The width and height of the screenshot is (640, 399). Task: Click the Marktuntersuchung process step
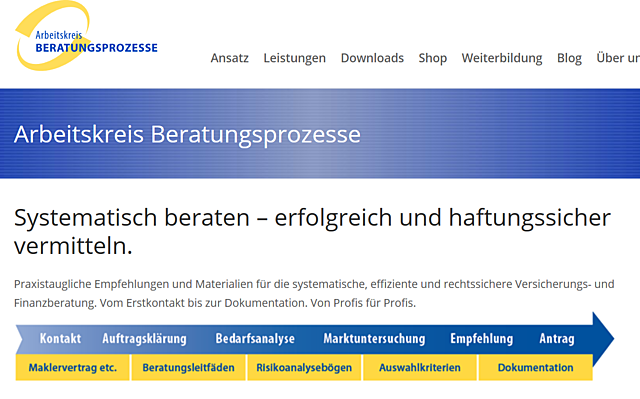[x=374, y=339]
